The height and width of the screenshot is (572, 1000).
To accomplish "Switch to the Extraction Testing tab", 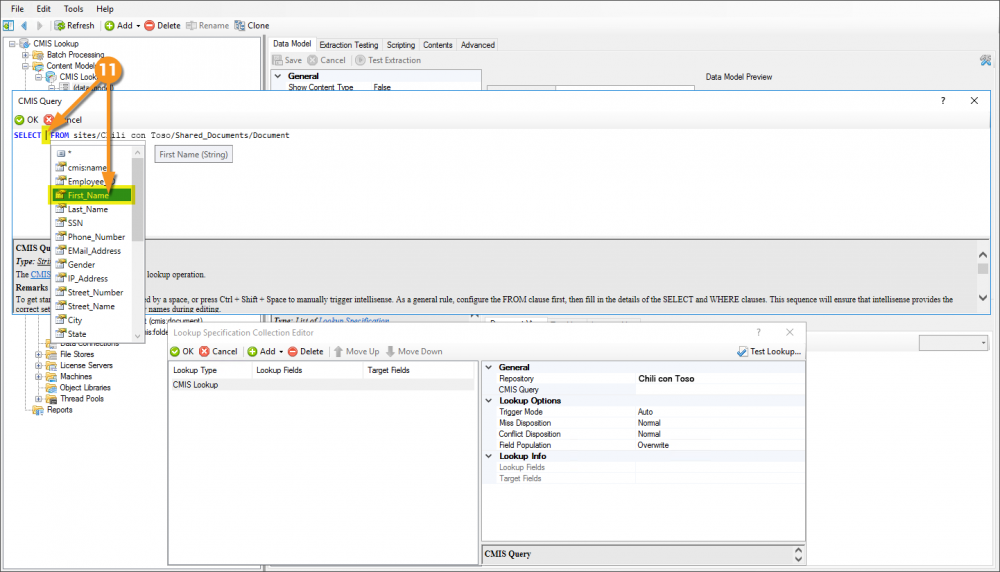I will tap(349, 45).
